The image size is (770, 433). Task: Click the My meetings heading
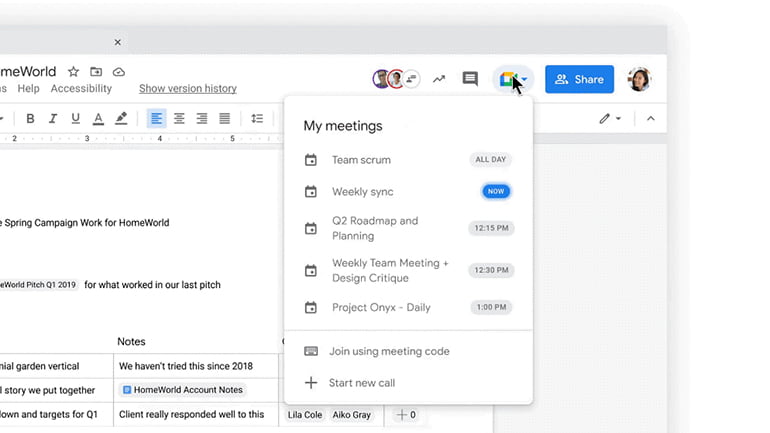pyautogui.click(x=343, y=126)
